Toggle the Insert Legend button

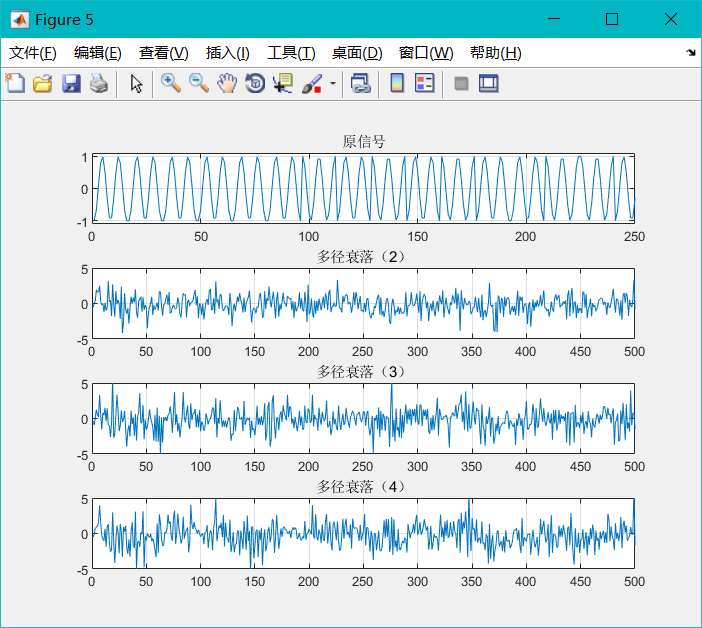424,84
